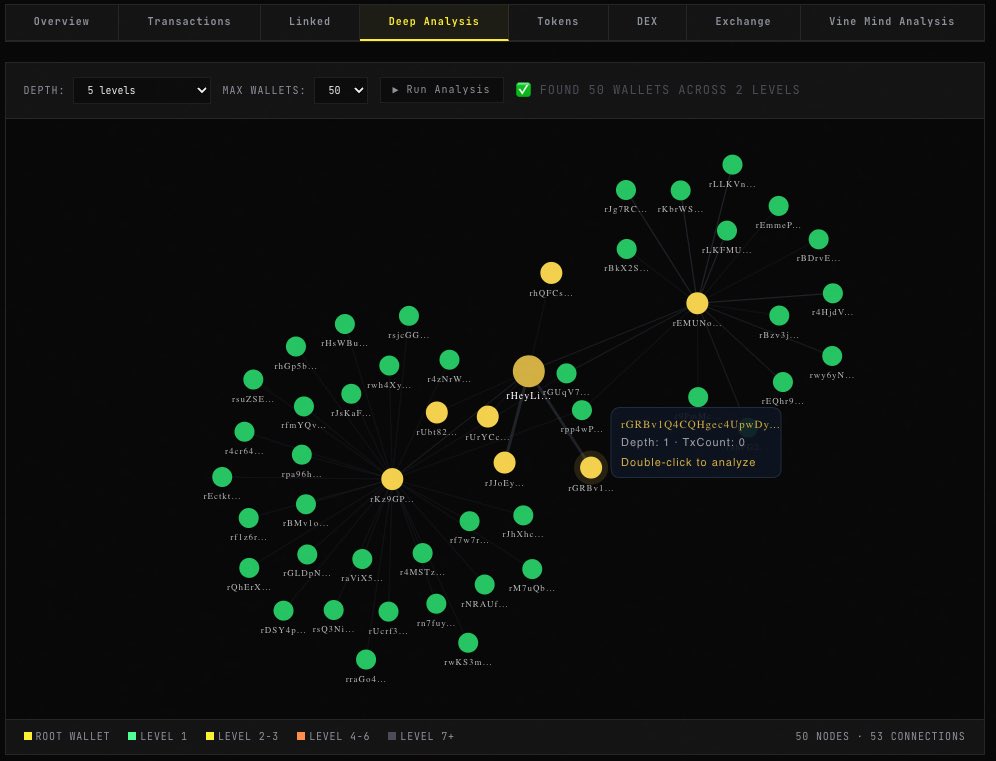Image resolution: width=996 pixels, height=761 pixels.
Task: Click 'FOUND 50 WALLETS ACROSS 2 LEVELS' text
Action: [x=670, y=90]
